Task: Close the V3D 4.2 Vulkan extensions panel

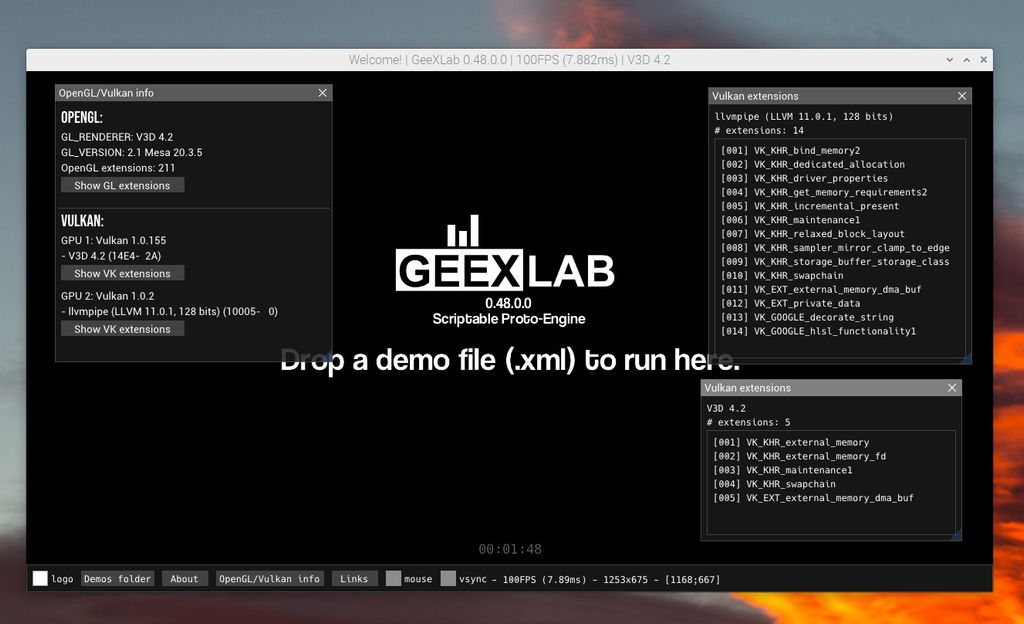Action: (952, 388)
